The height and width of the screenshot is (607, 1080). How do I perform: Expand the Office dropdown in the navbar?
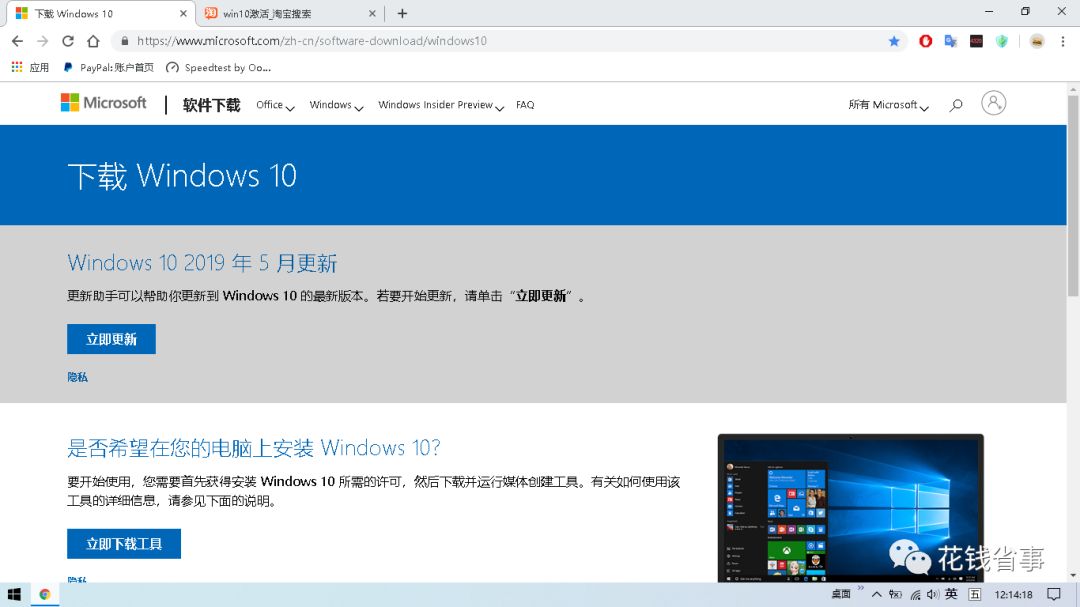pos(272,103)
